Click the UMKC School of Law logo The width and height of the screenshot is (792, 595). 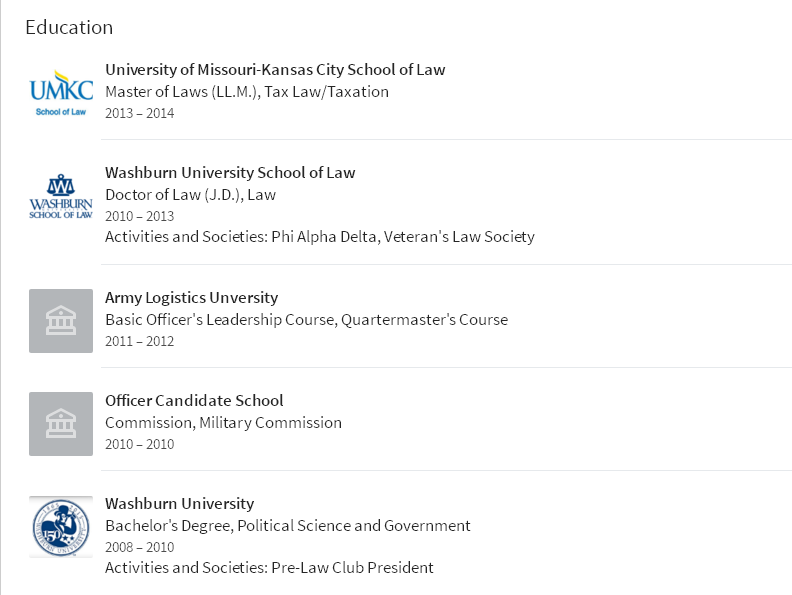61,92
